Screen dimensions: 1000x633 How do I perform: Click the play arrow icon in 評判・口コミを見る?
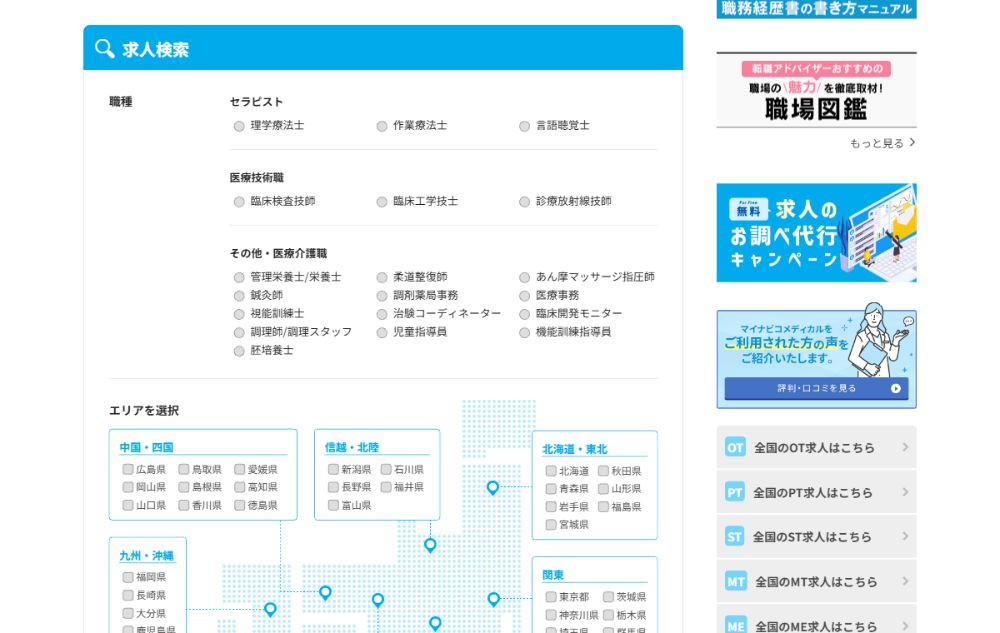coord(895,388)
